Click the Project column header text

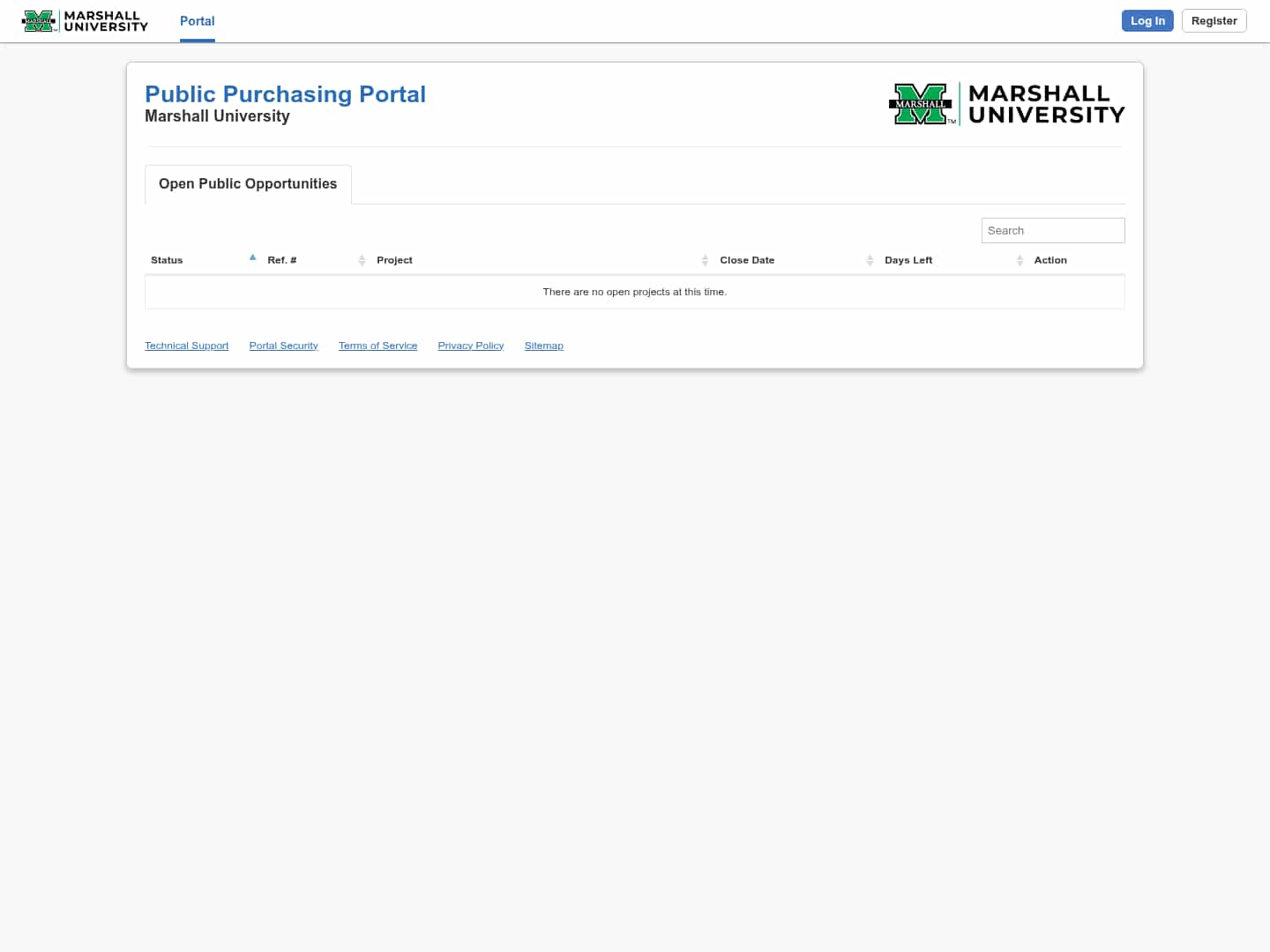[394, 260]
